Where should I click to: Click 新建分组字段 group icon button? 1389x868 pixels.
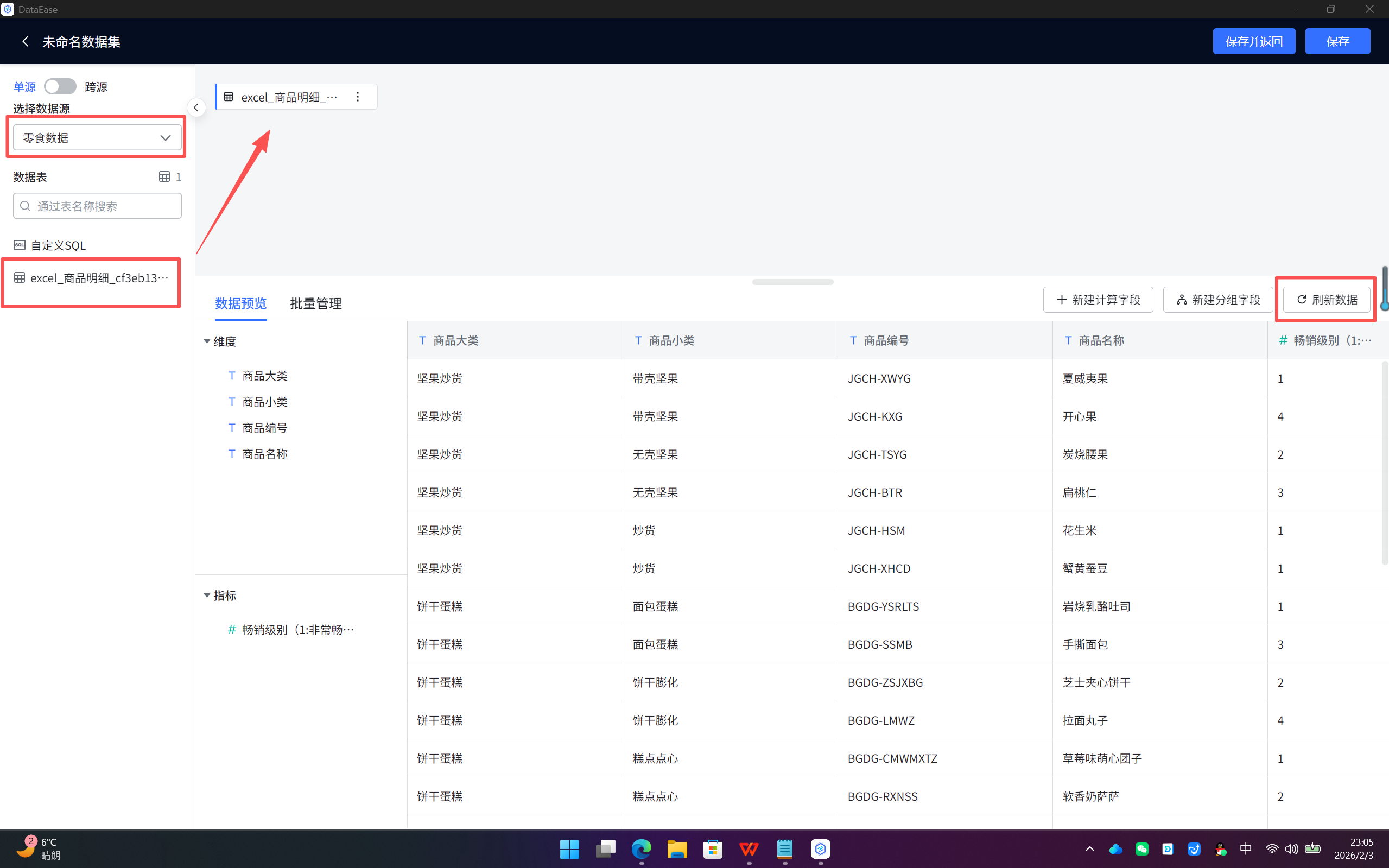coord(1181,300)
